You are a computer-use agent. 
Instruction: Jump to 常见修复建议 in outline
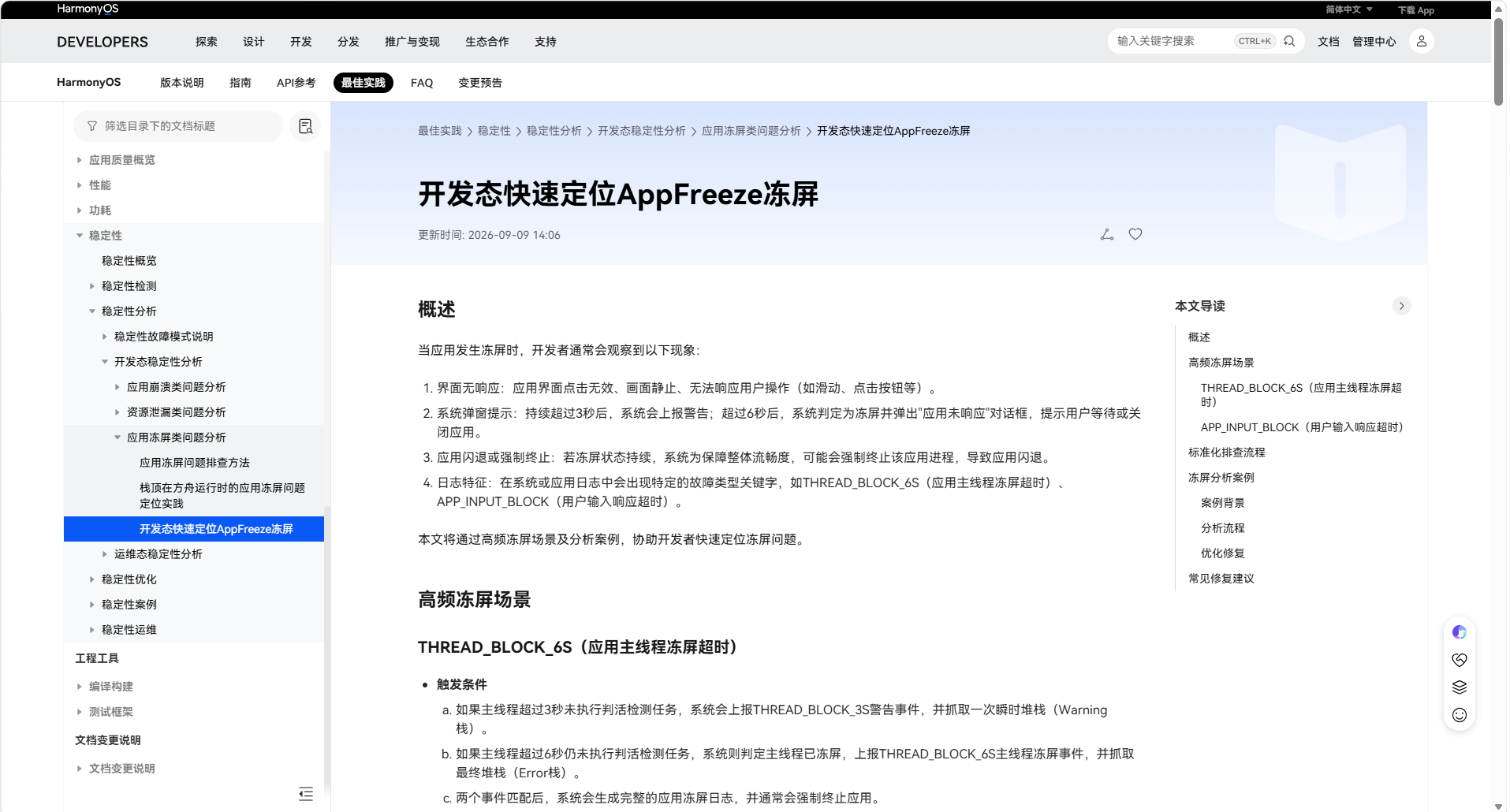1221,579
